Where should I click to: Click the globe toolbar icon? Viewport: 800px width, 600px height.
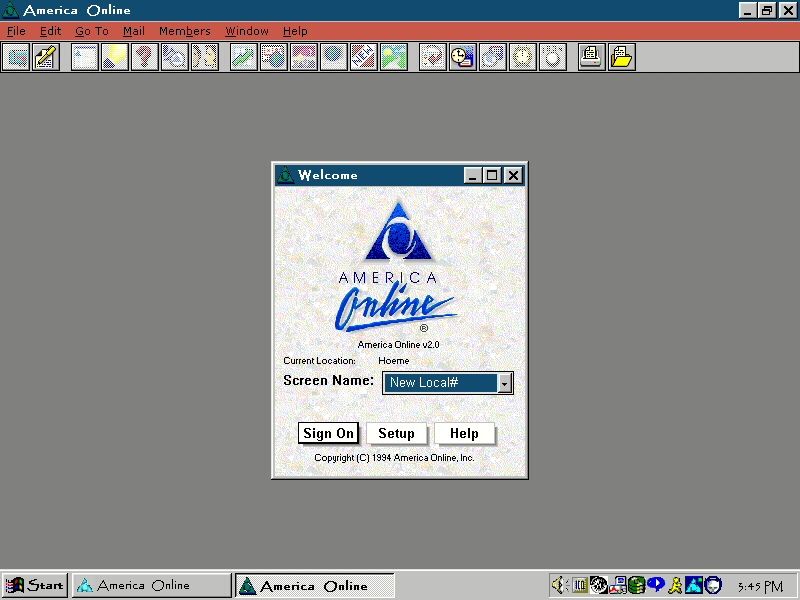[332, 57]
